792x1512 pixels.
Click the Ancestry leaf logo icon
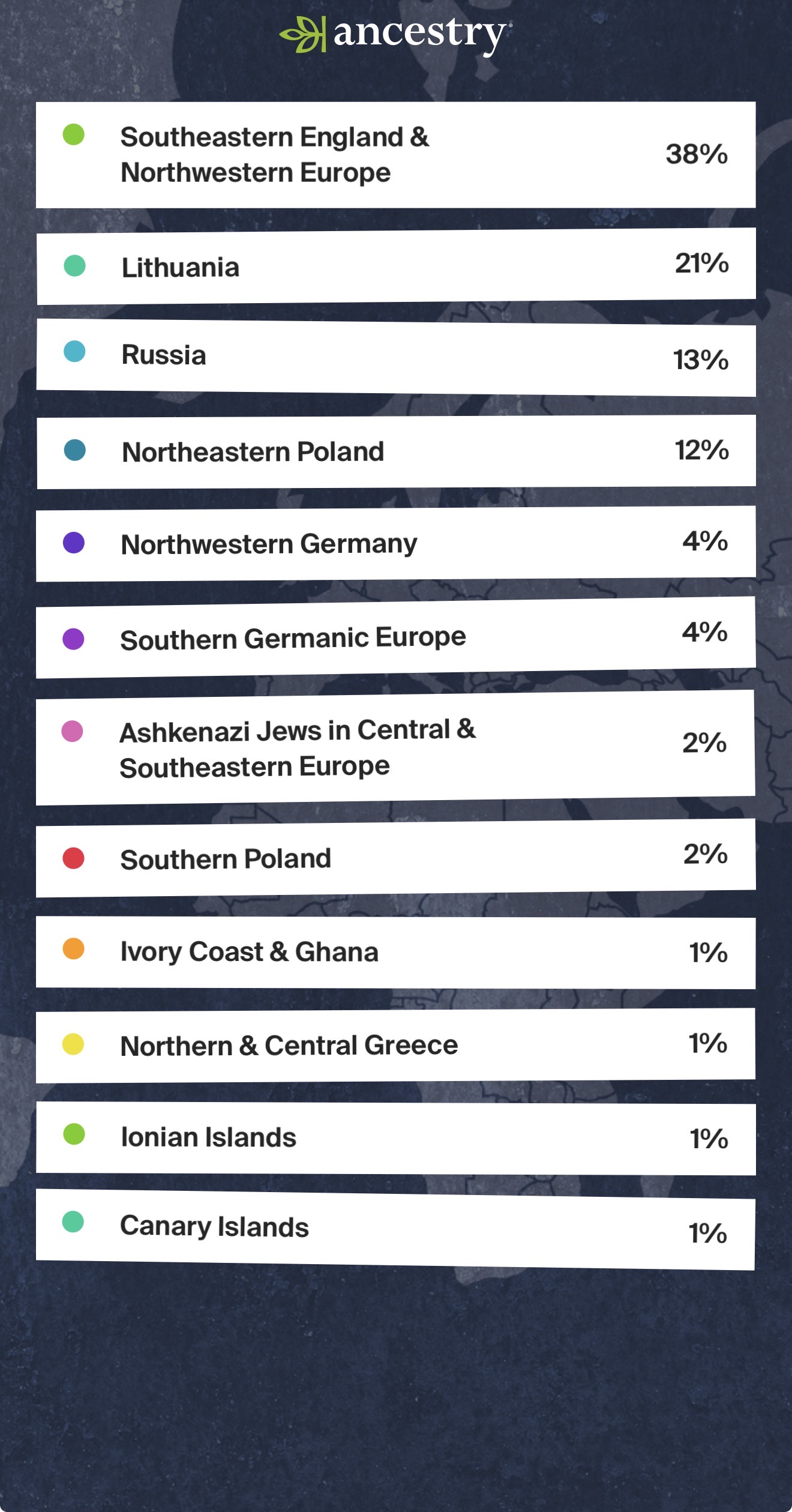tap(302, 34)
